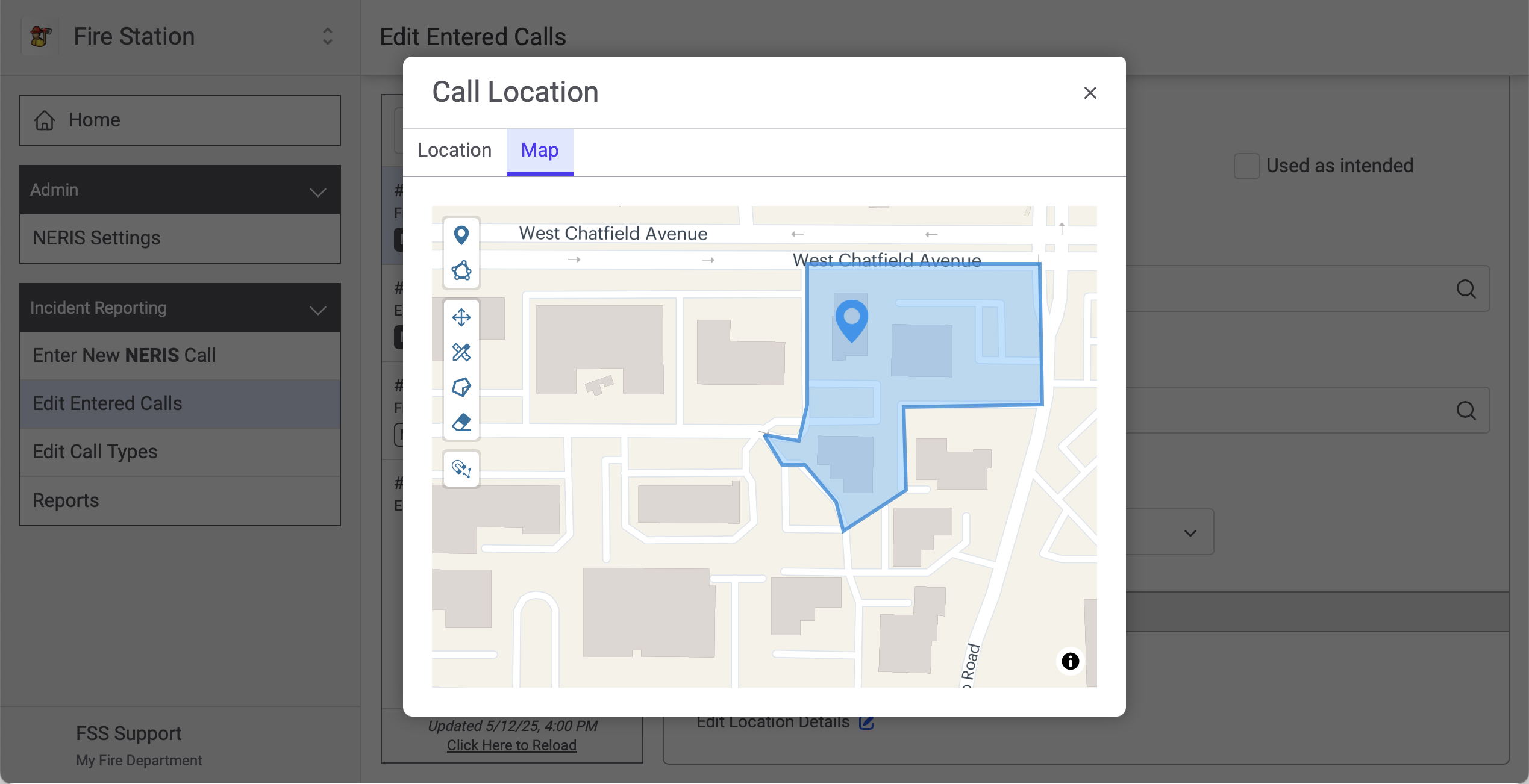Viewport: 1529px width, 784px height.
Task: Switch to the Location tab
Action: coord(455,150)
